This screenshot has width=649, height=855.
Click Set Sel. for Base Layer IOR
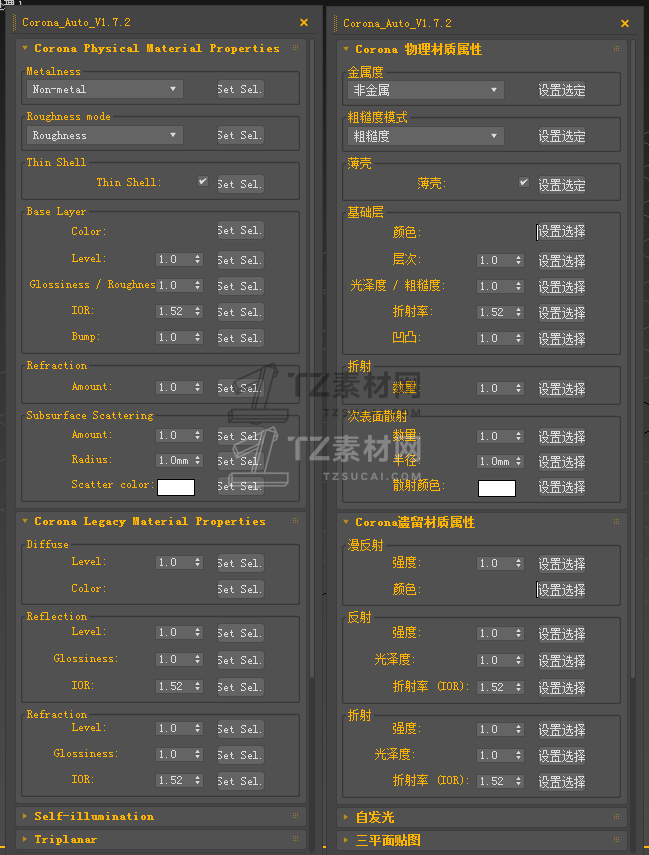[241, 312]
